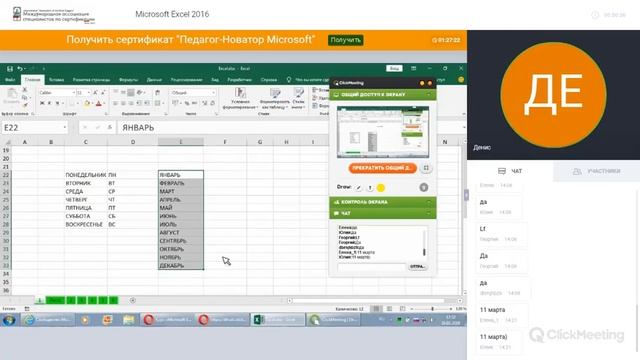Click the screen share preview thumbnail
The image size is (640, 360).
pos(383,131)
